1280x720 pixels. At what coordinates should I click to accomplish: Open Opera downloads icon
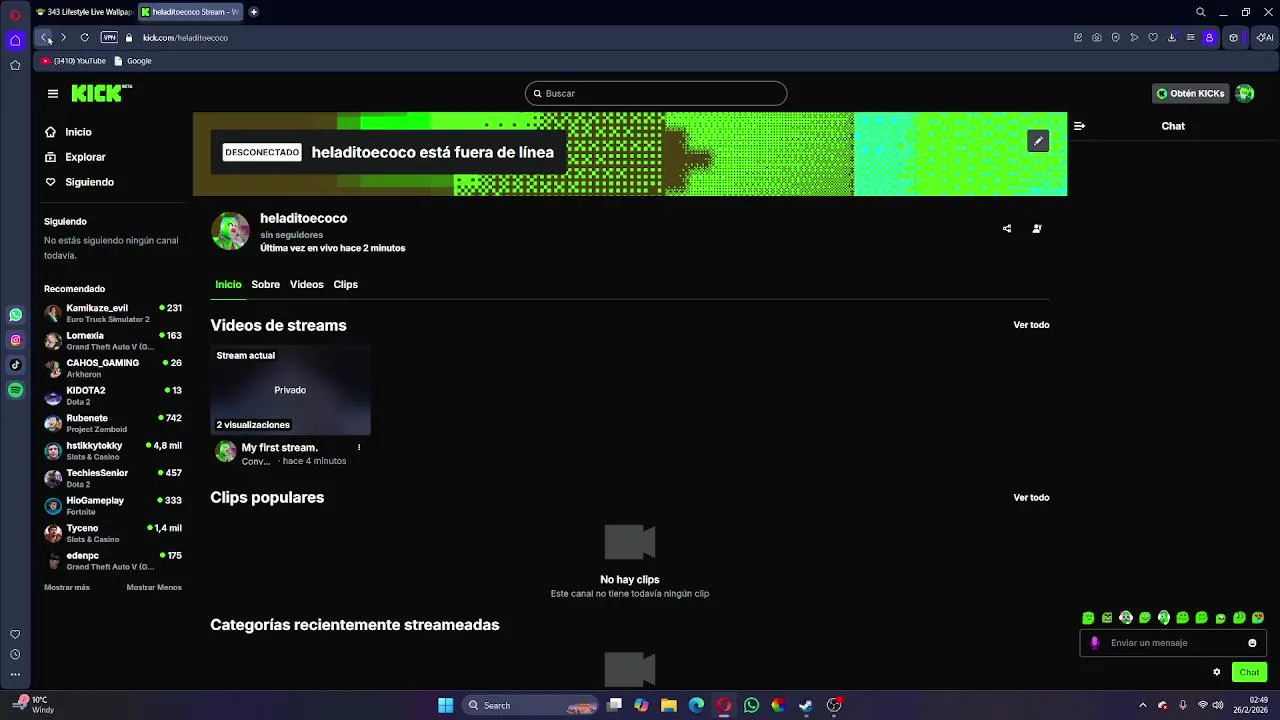point(1172,38)
